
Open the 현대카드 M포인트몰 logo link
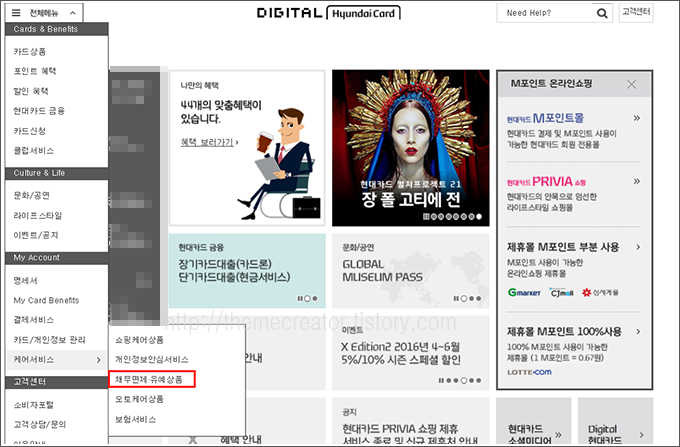pos(545,118)
